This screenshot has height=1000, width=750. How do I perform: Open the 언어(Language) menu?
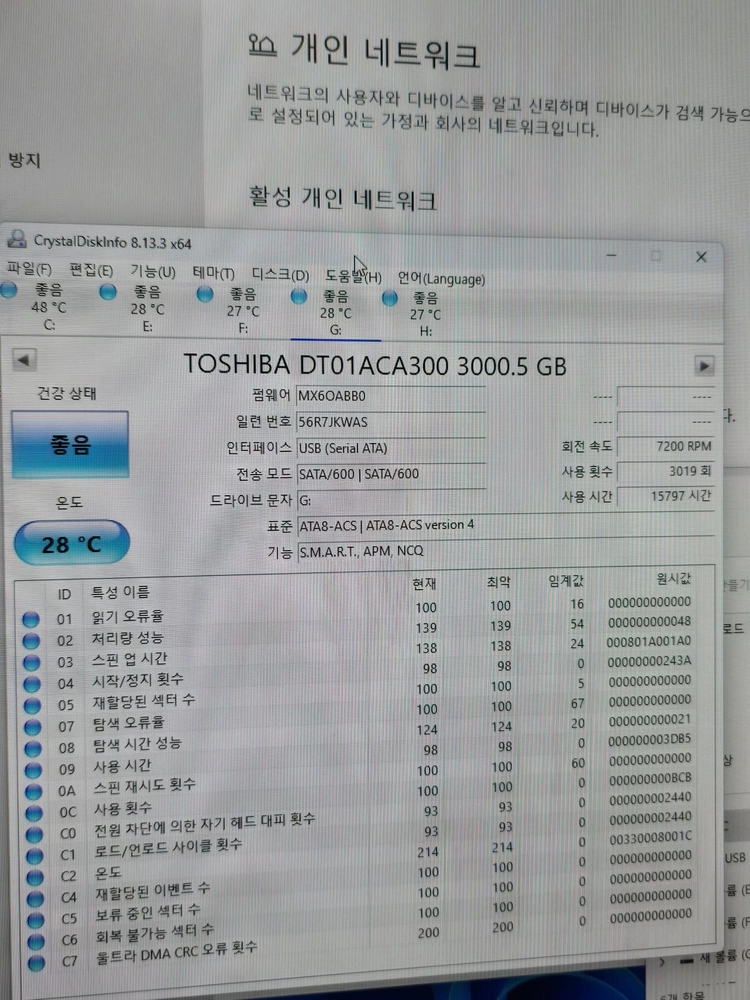(441, 279)
